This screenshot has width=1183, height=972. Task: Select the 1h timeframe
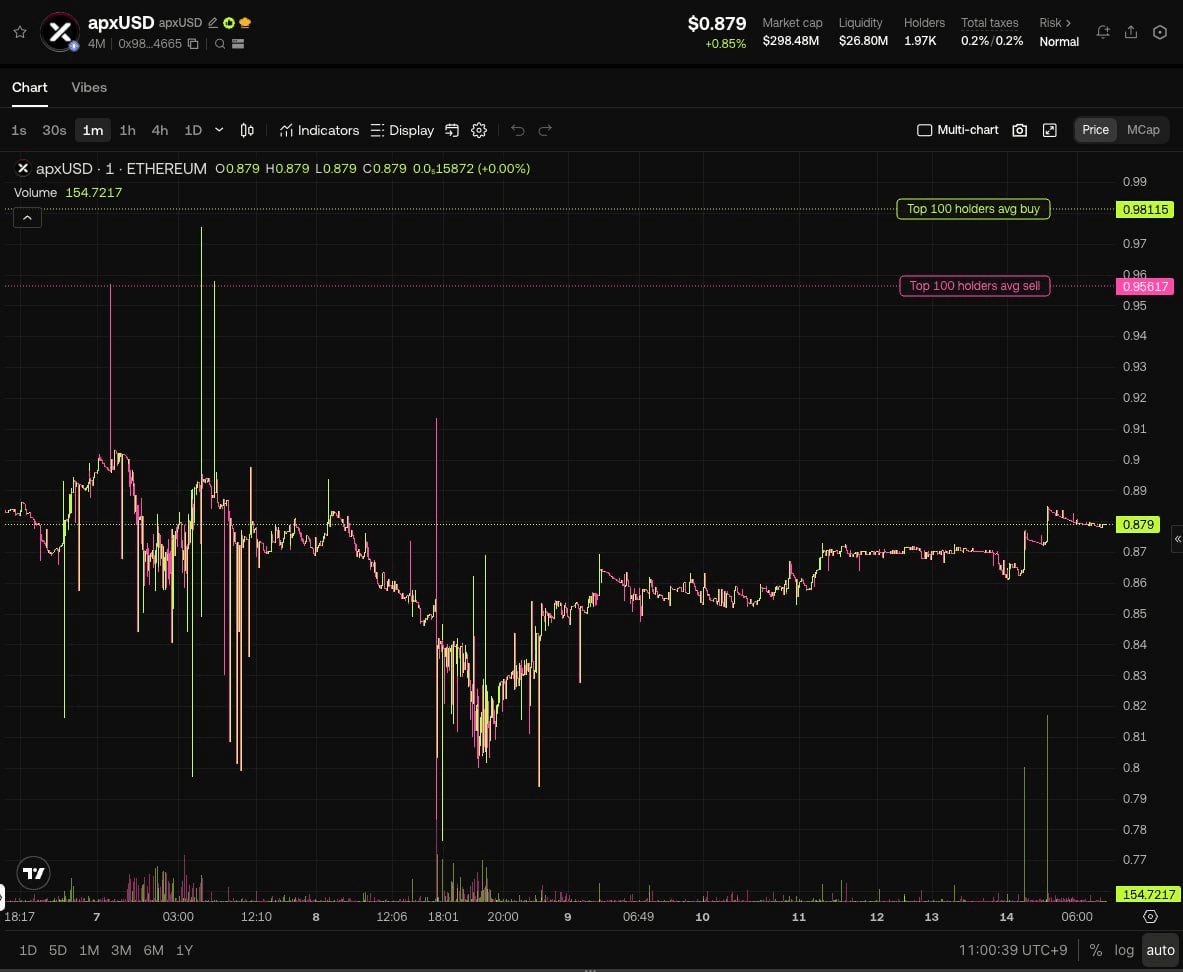[x=128, y=131]
